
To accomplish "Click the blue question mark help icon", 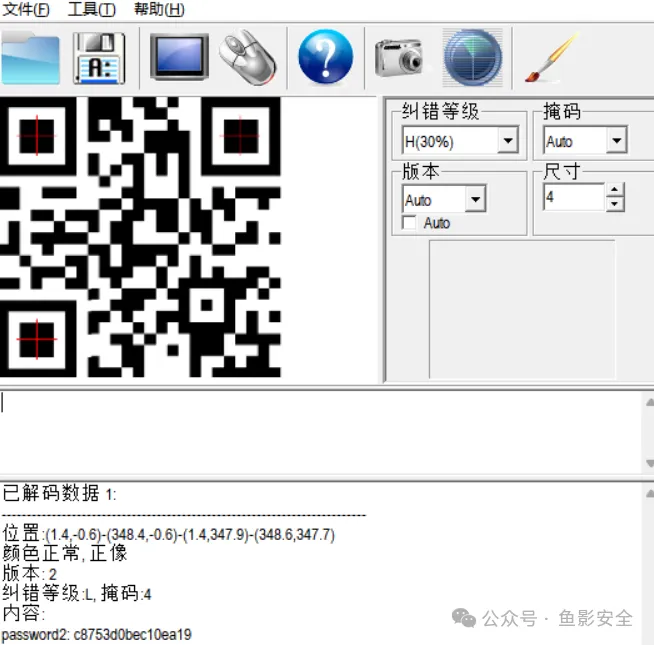I will 326,57.
